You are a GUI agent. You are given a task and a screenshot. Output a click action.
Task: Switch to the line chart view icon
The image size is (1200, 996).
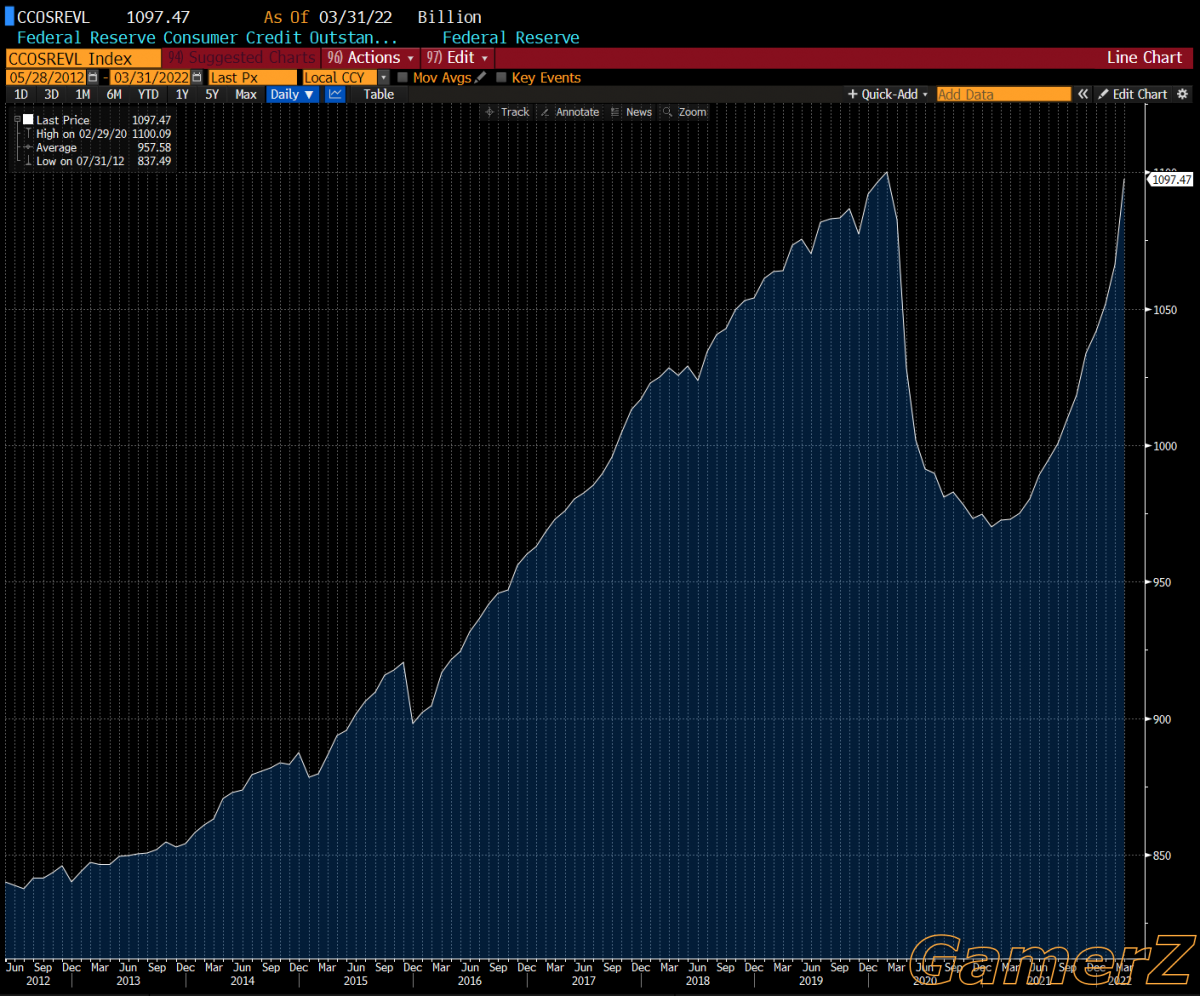[x=335, y=94]
